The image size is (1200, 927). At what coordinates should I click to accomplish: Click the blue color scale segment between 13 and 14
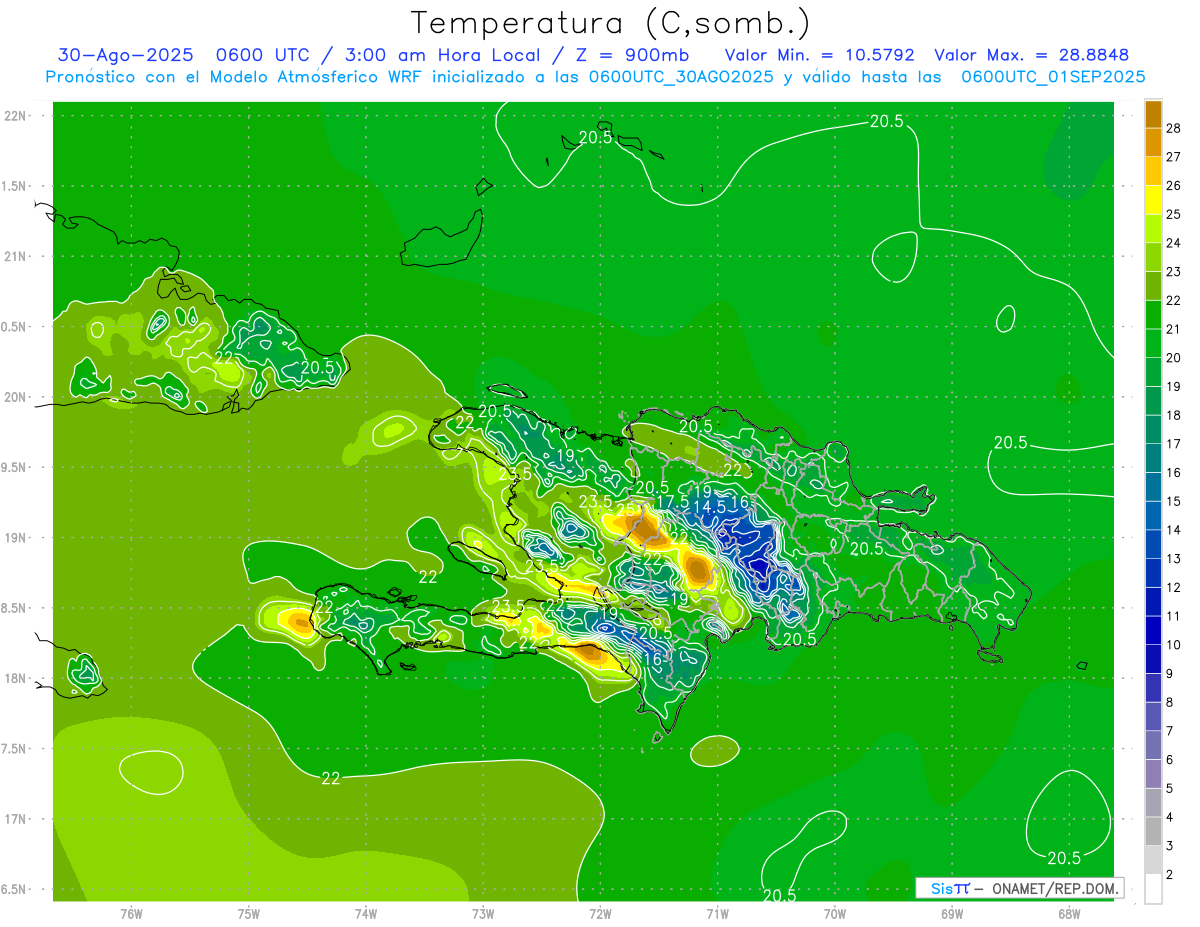1153,544
